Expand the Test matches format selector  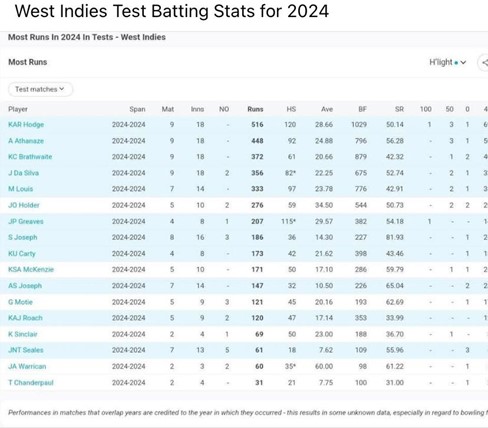click(x=40, y=89)
